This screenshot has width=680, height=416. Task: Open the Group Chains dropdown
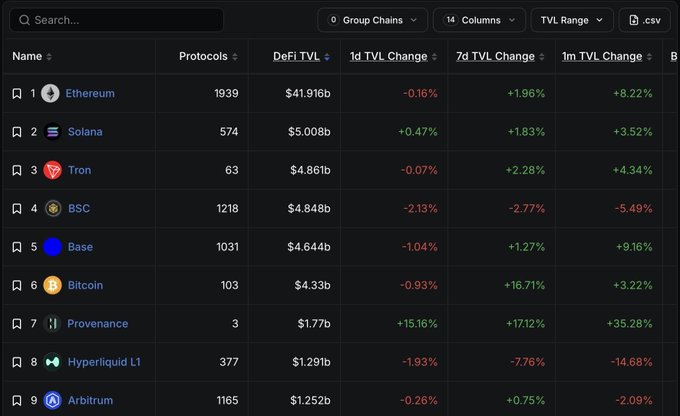click(373, 20)
